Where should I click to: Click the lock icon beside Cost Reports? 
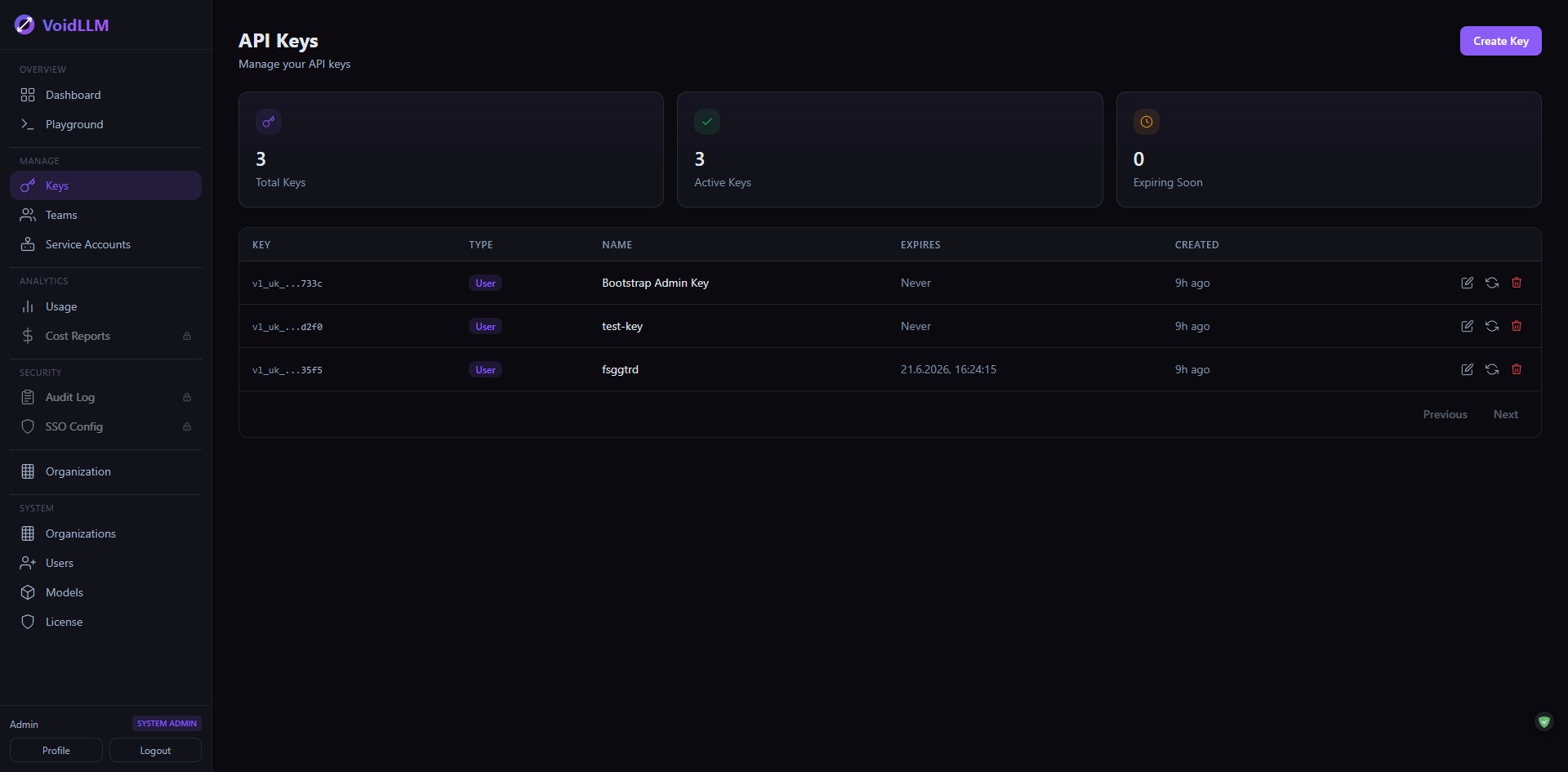point(187,336)
